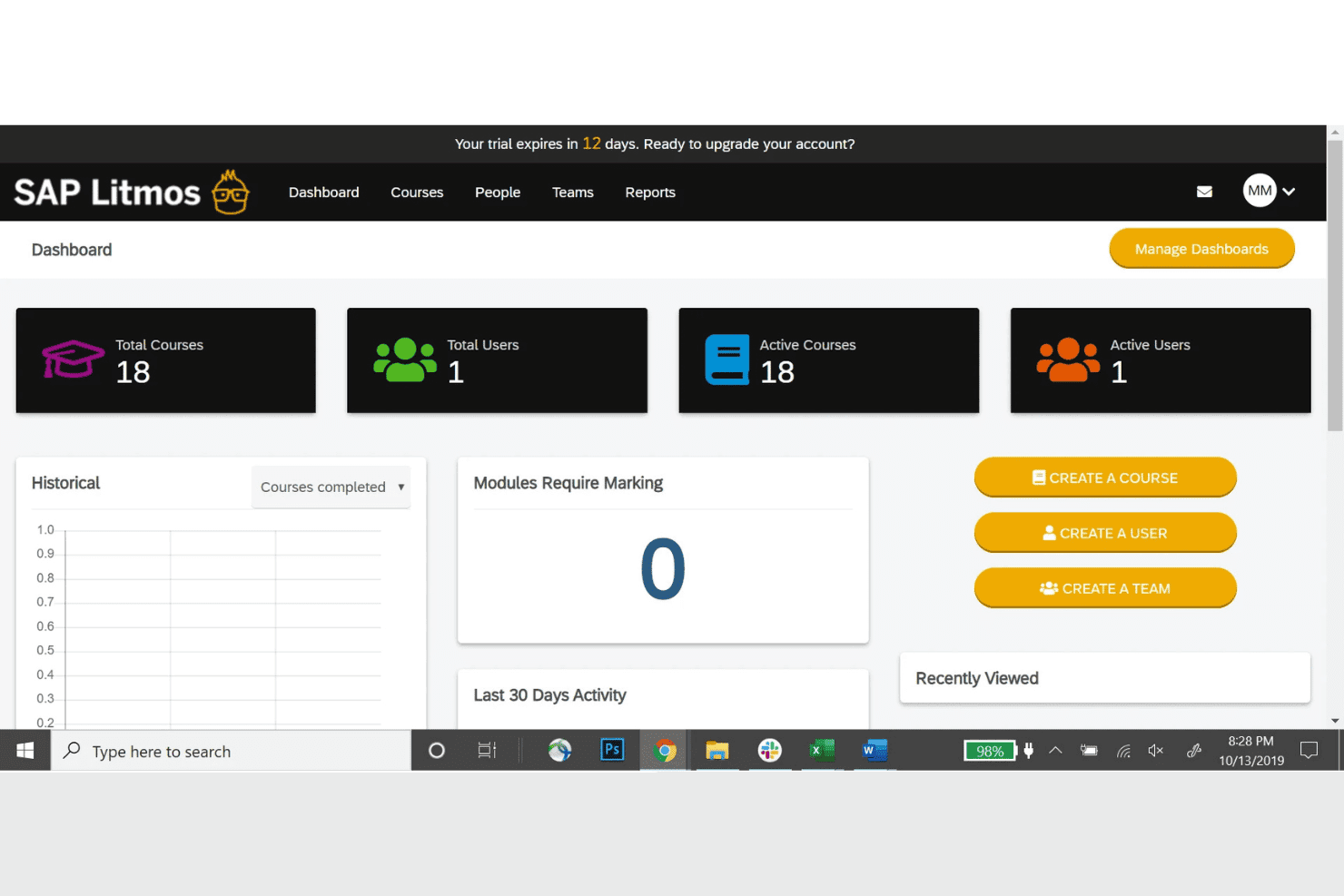Click the MM user avatar
Viewport: 1344px width, 896px height.
click(1260, 191)
